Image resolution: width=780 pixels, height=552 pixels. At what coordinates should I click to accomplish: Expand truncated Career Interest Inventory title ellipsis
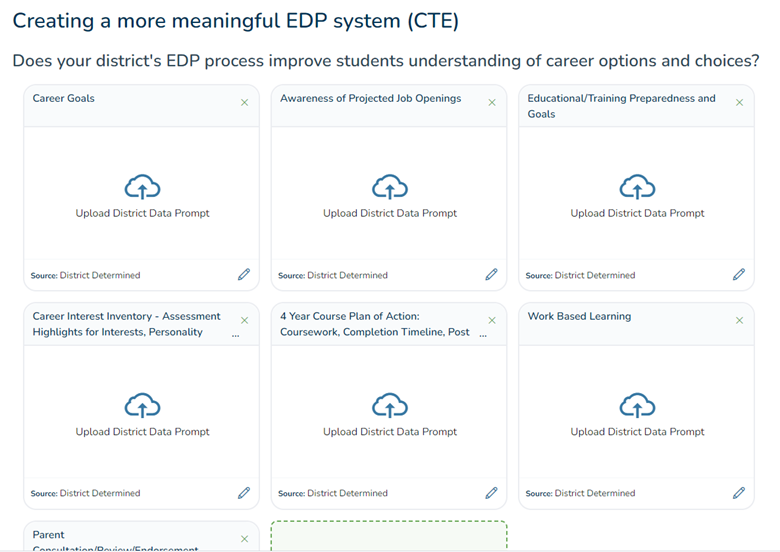pyautogui.click(x=236, y=335)
